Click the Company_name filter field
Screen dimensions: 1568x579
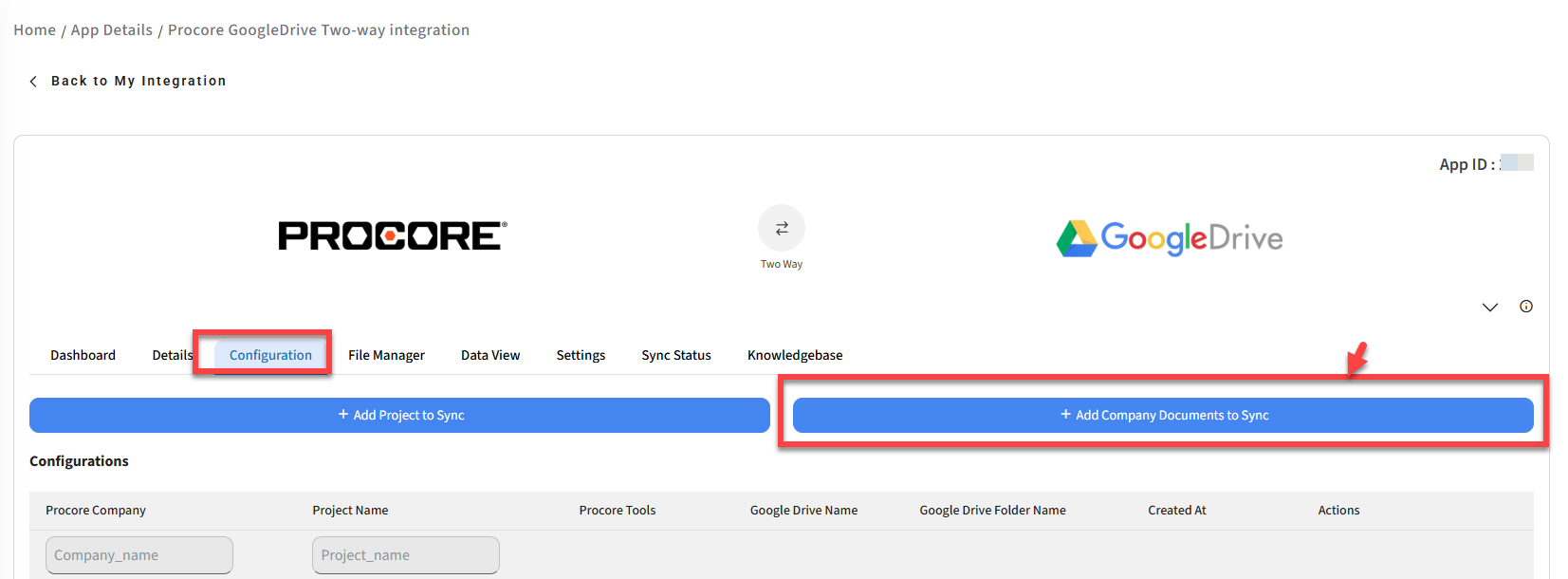coord(139,555)
